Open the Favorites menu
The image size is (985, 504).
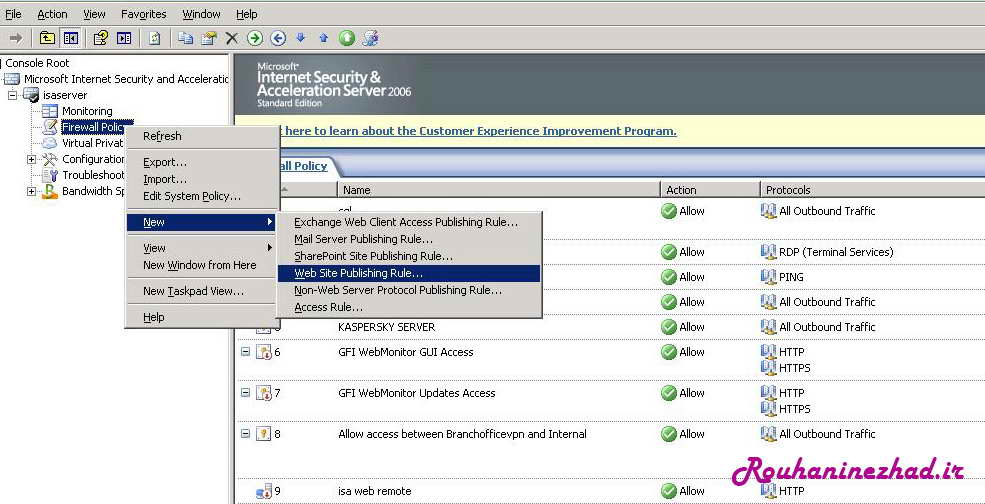144,14
